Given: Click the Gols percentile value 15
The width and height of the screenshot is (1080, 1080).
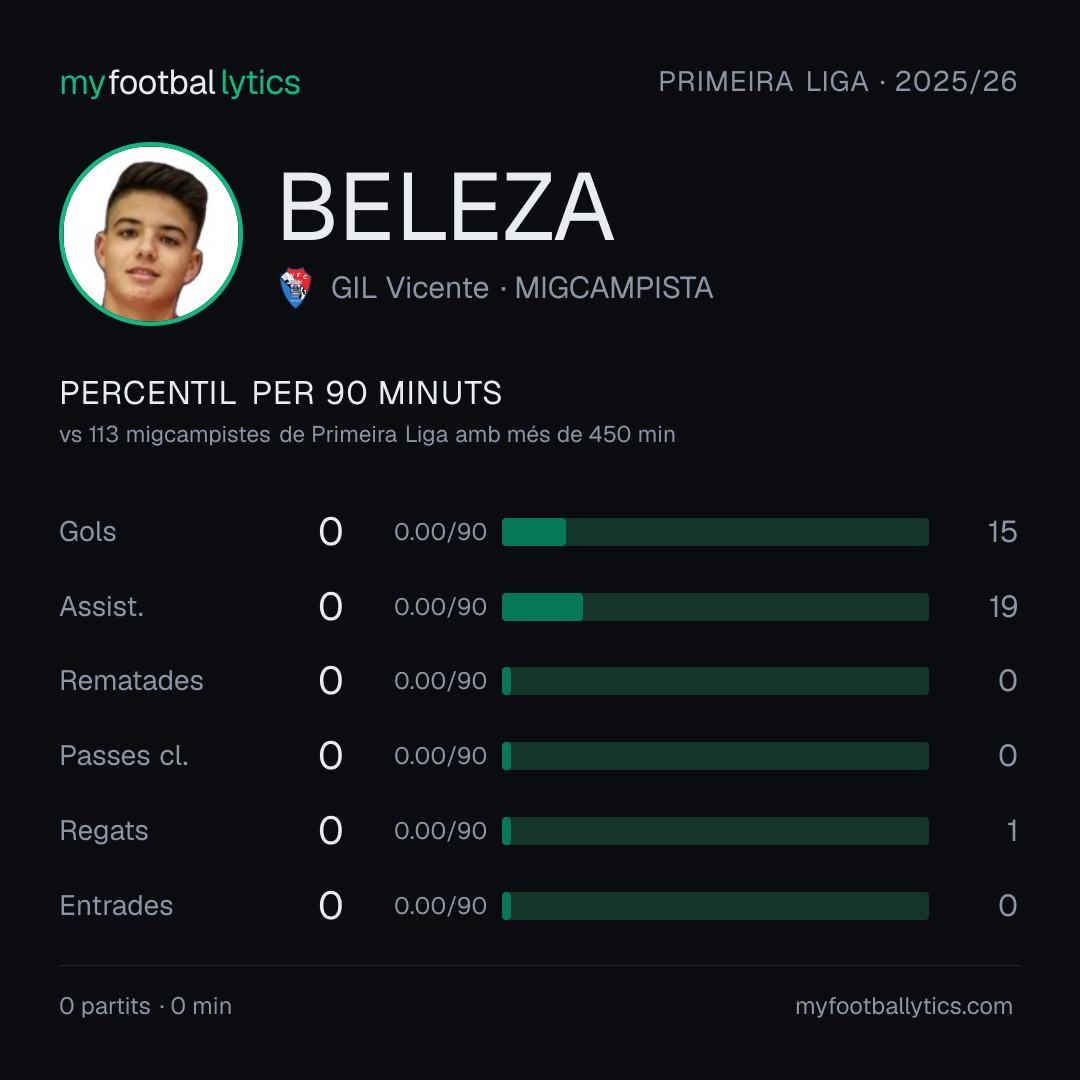Looking at the screenshot, I should coord(1002,532).
